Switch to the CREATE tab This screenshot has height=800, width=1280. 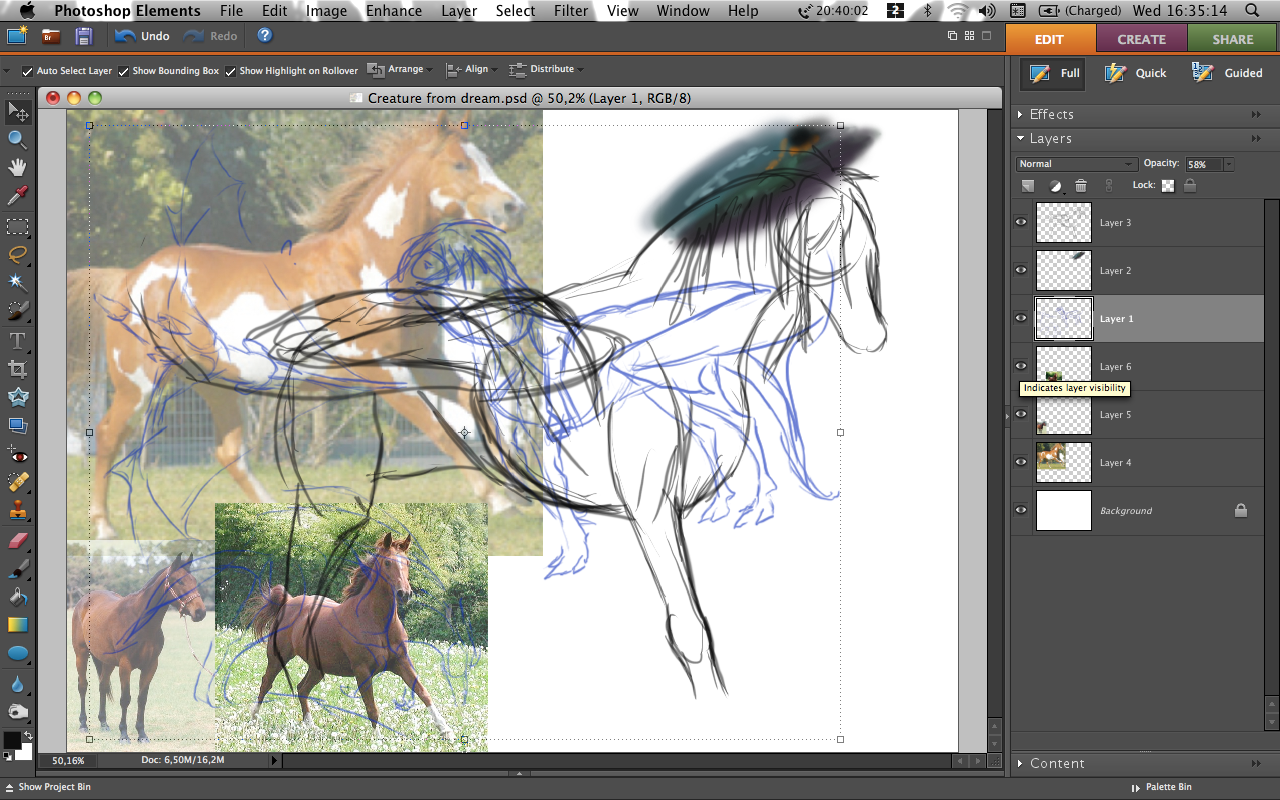(1141, 39)
